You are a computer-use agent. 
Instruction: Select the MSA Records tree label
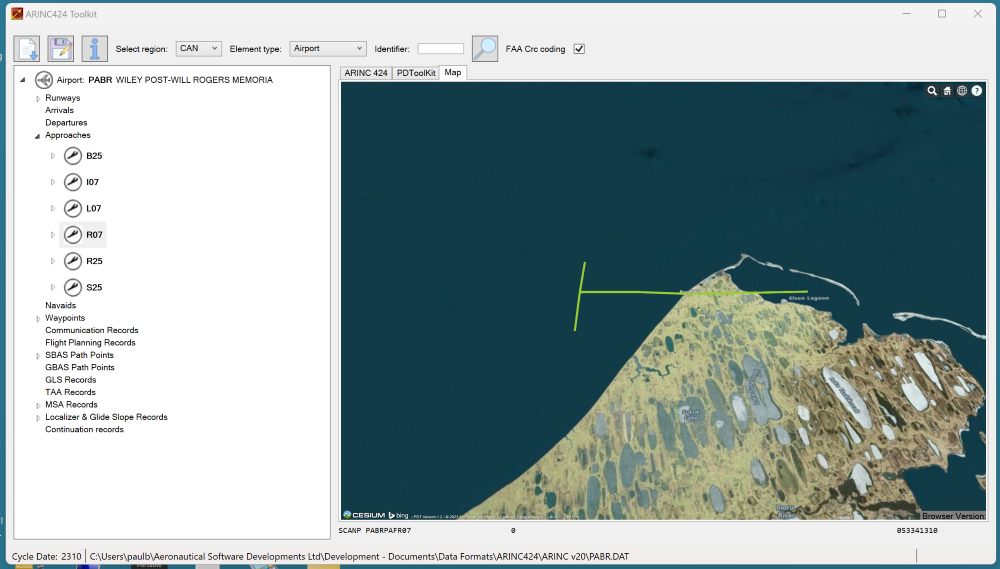[x=71, y=404]
